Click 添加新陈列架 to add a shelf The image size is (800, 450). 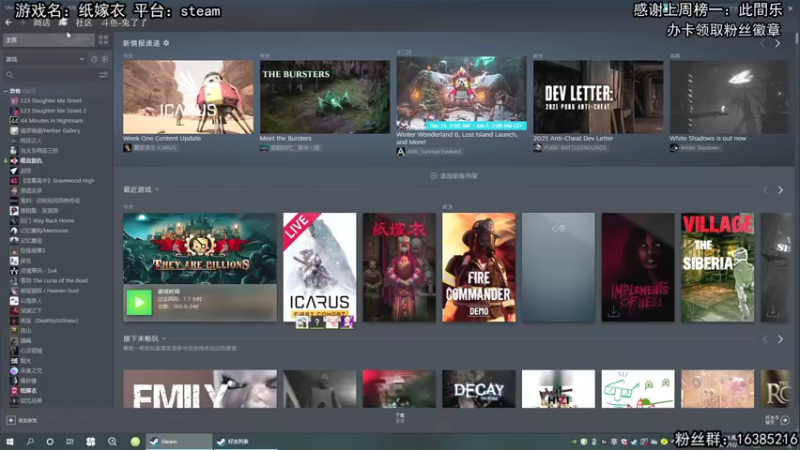coord(454,176)
